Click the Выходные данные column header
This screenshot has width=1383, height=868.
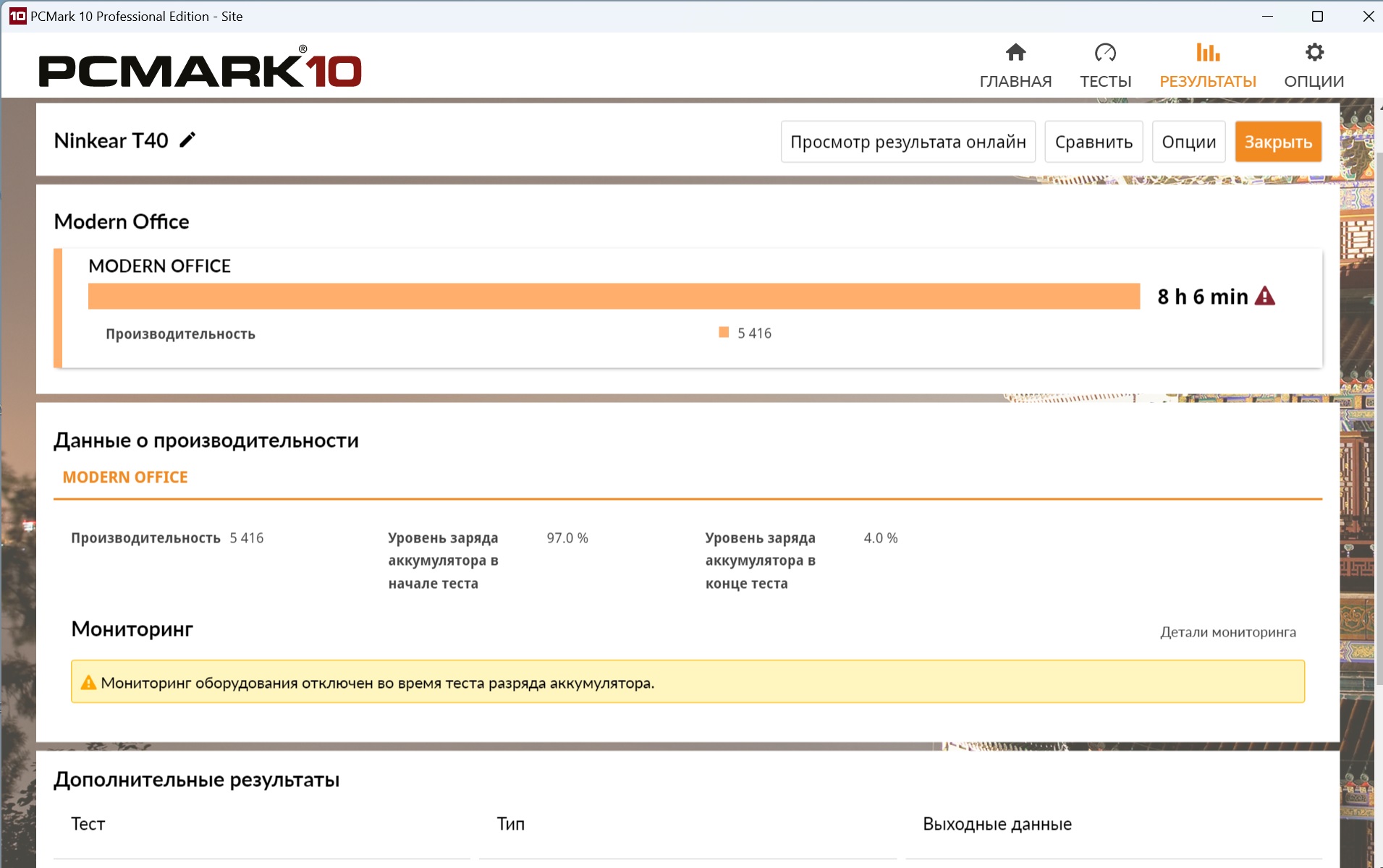pyautogui.click(x=997, y=824)
